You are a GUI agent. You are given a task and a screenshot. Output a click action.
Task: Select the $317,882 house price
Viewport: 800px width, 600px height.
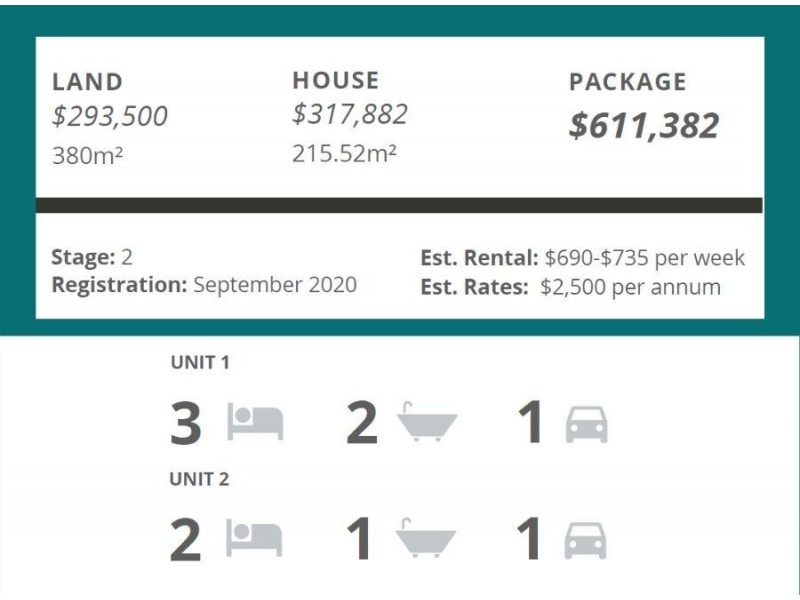pos(350,115)
